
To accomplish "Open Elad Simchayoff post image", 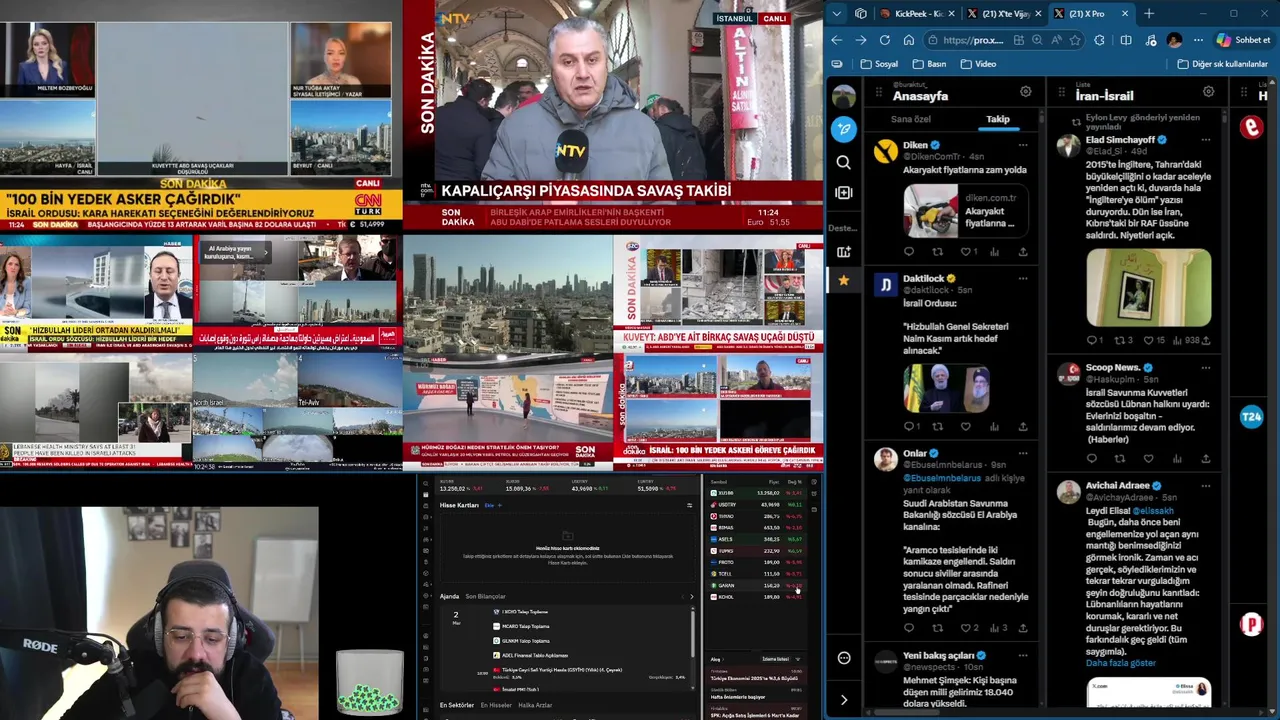I will pos(1149,288).
